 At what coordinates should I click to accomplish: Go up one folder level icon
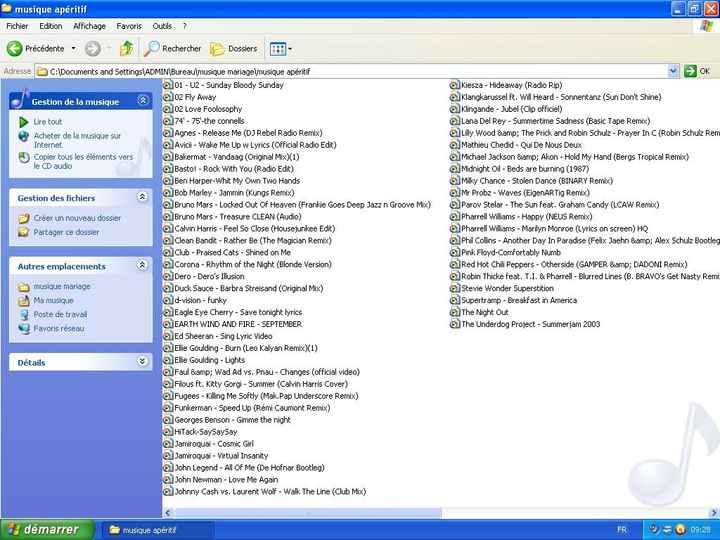point(126,48)
